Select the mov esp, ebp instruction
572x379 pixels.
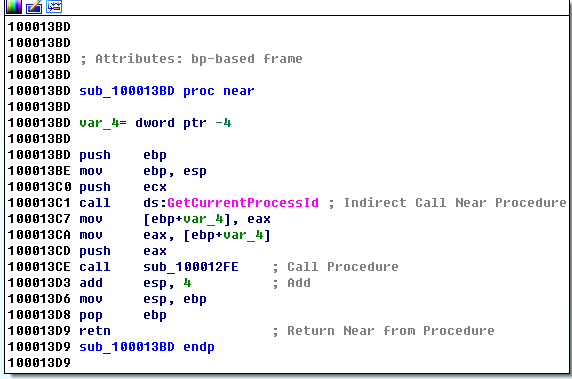(143, 299)
